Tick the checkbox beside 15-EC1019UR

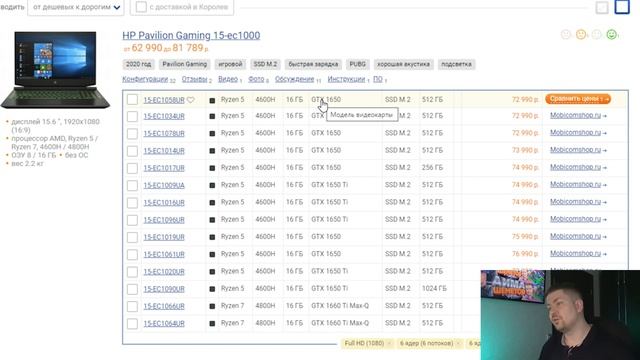pos(132,237)
